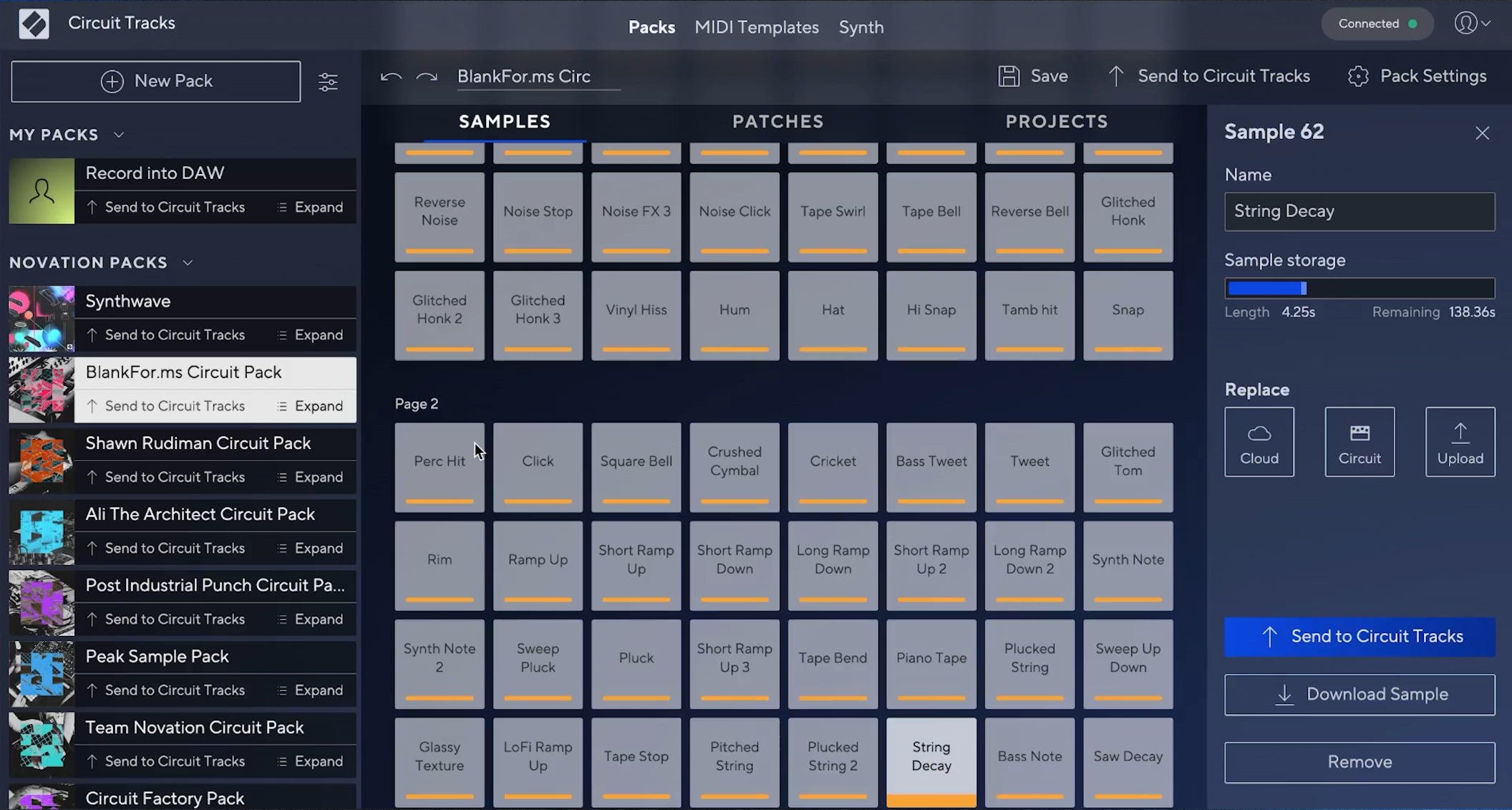Redo the last pack edit

[427, 77]
